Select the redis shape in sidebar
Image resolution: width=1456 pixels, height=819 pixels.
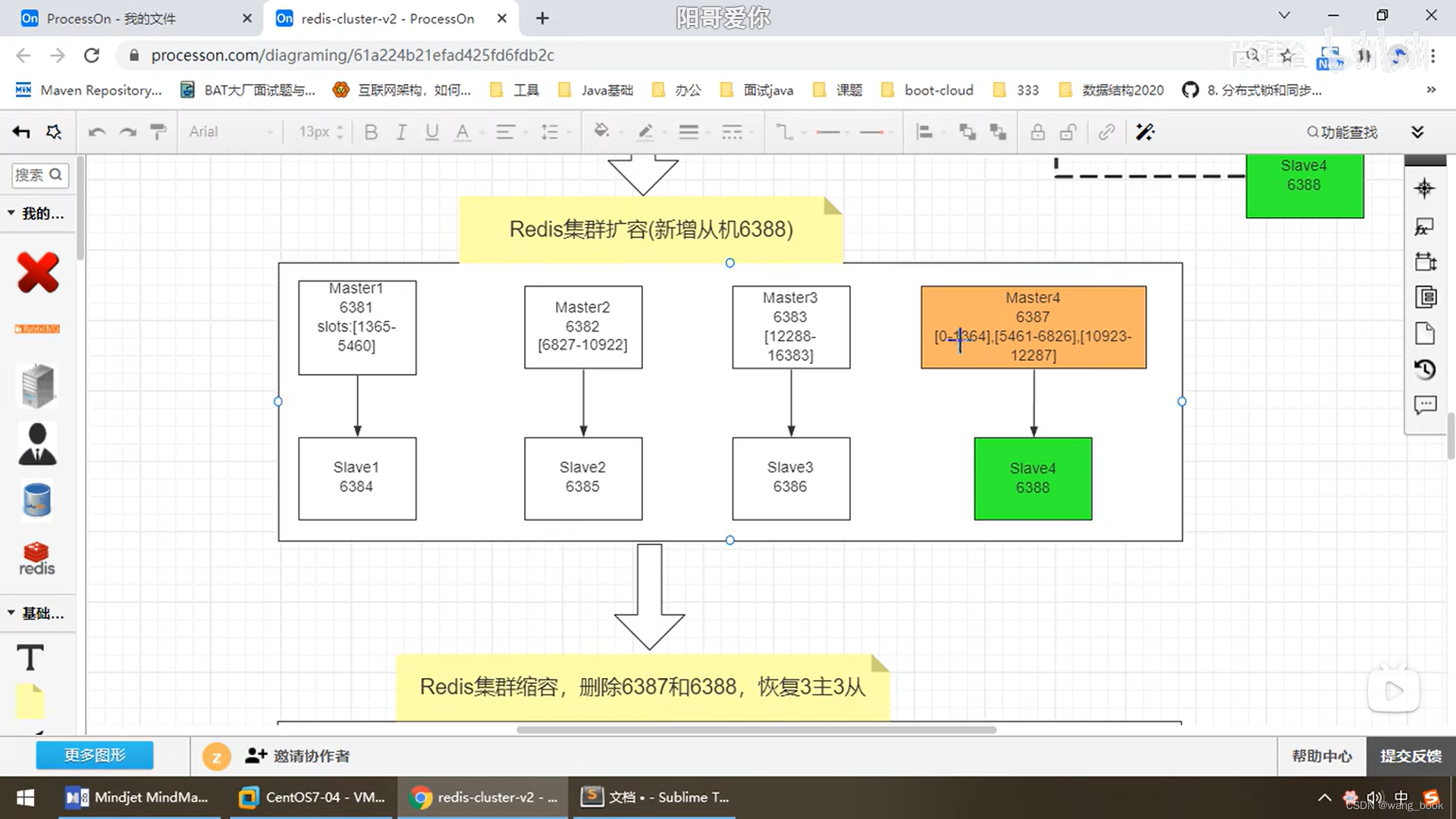coord(36,559)
